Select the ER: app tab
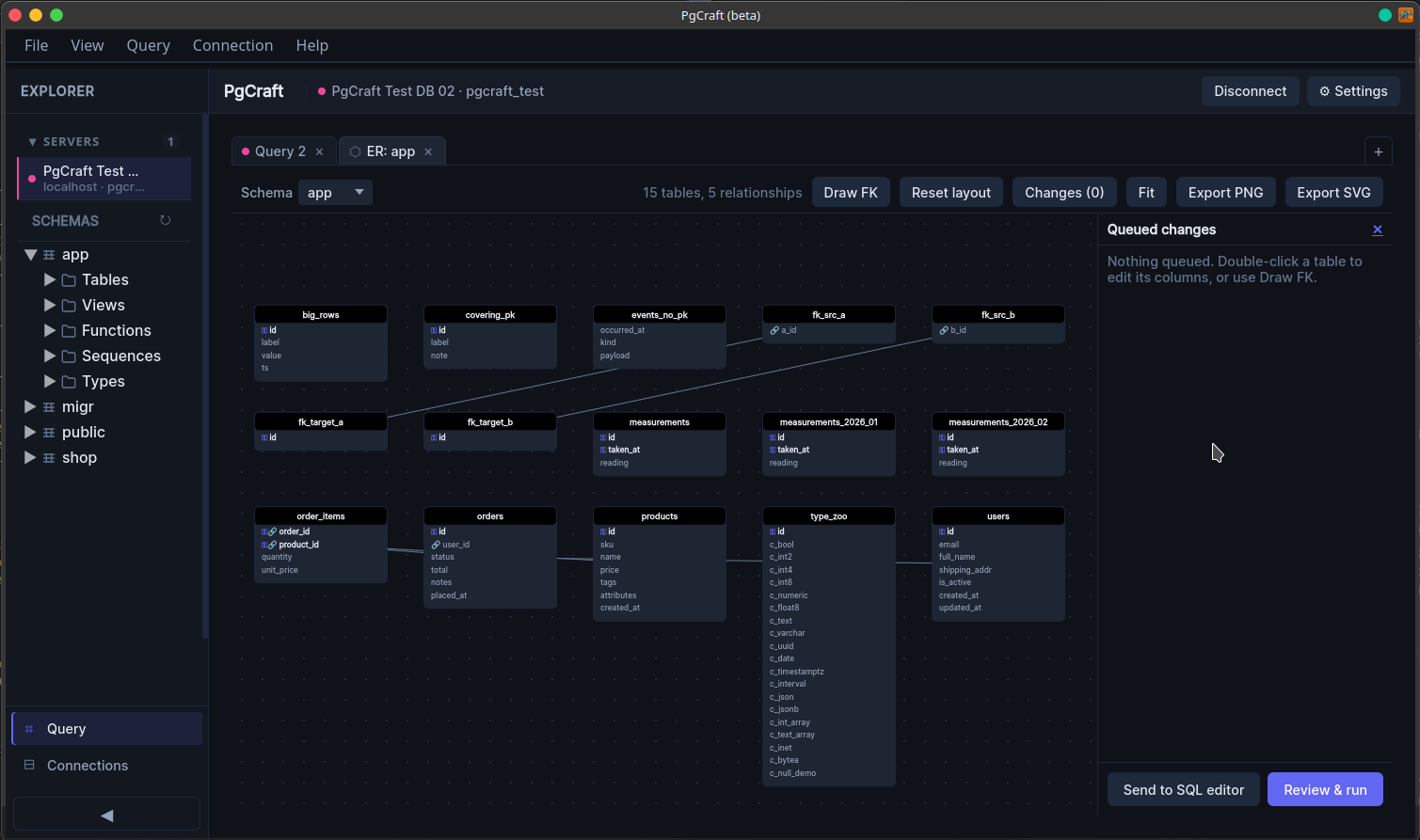This screenshot has width=1420, height=840. click(x=391, y=151)
